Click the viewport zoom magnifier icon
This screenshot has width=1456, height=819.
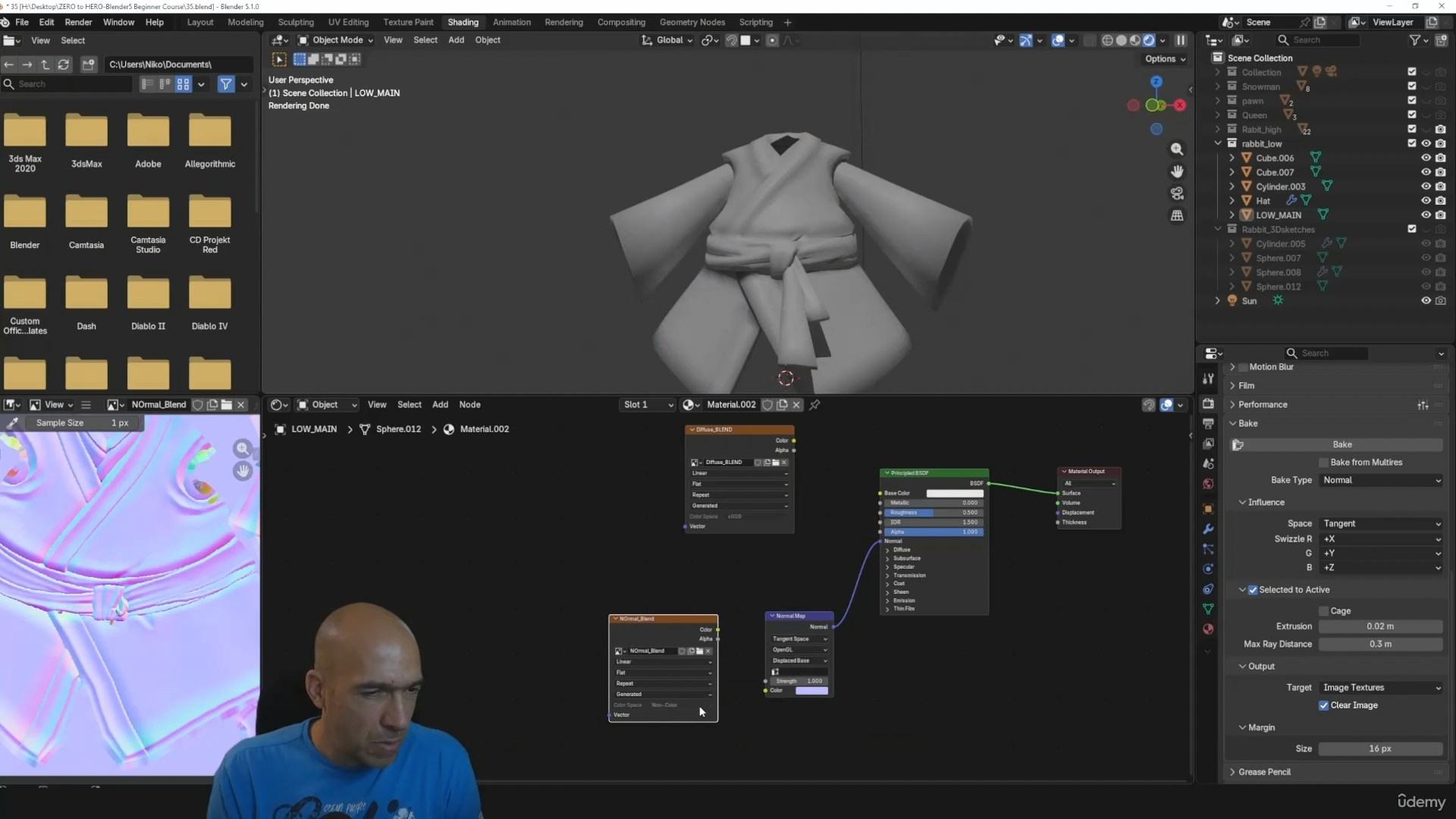(1177, 149)
